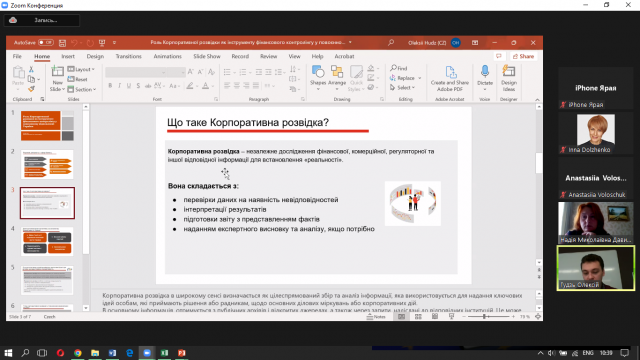
Task: Click the font color A button
Action: coord(206,86)
